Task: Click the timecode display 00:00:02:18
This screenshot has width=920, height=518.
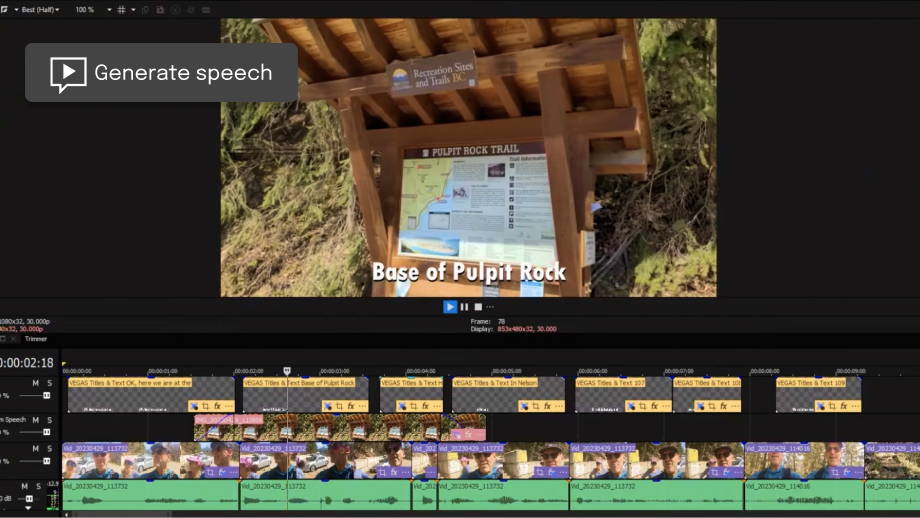Action: click(26, 363)
